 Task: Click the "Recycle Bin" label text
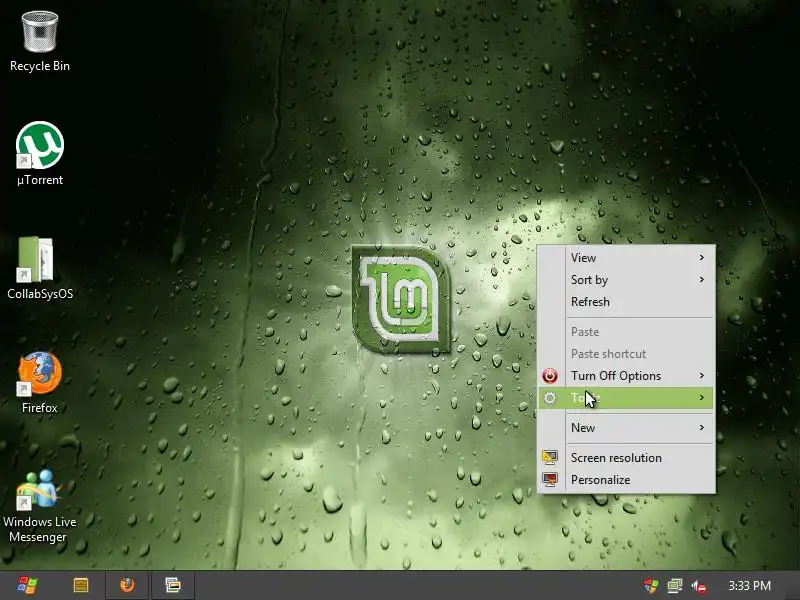40,66
